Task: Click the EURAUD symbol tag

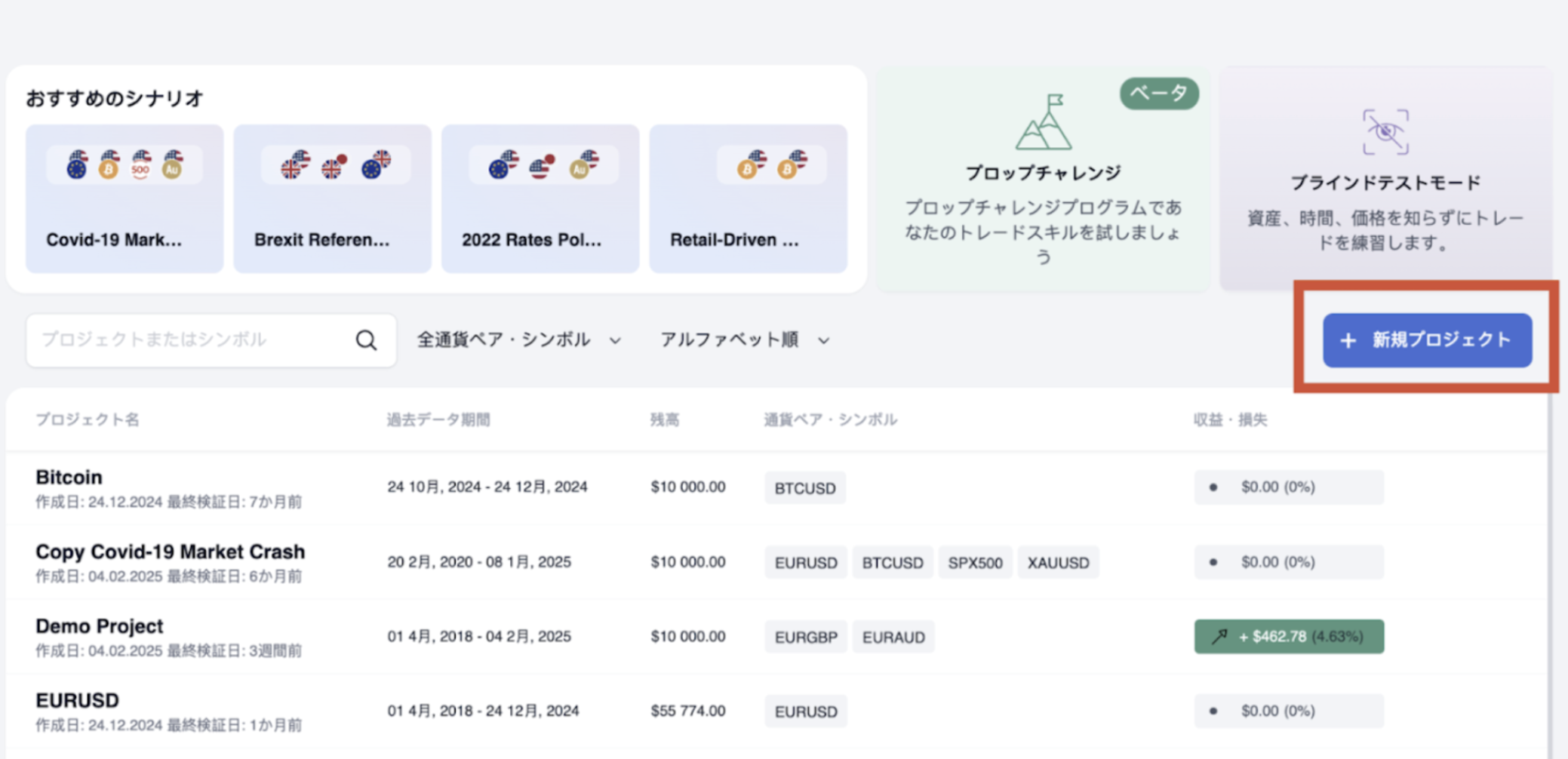Action: point(893,638)
